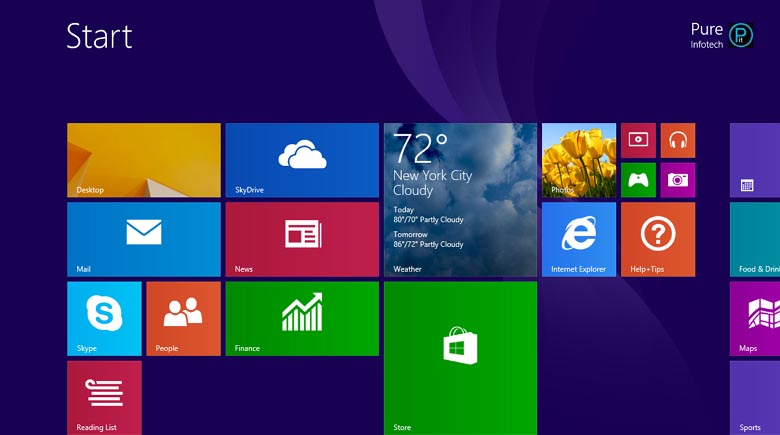Open the Store shopping bag tile
The image size is (780, 435).
coord(460,358)
